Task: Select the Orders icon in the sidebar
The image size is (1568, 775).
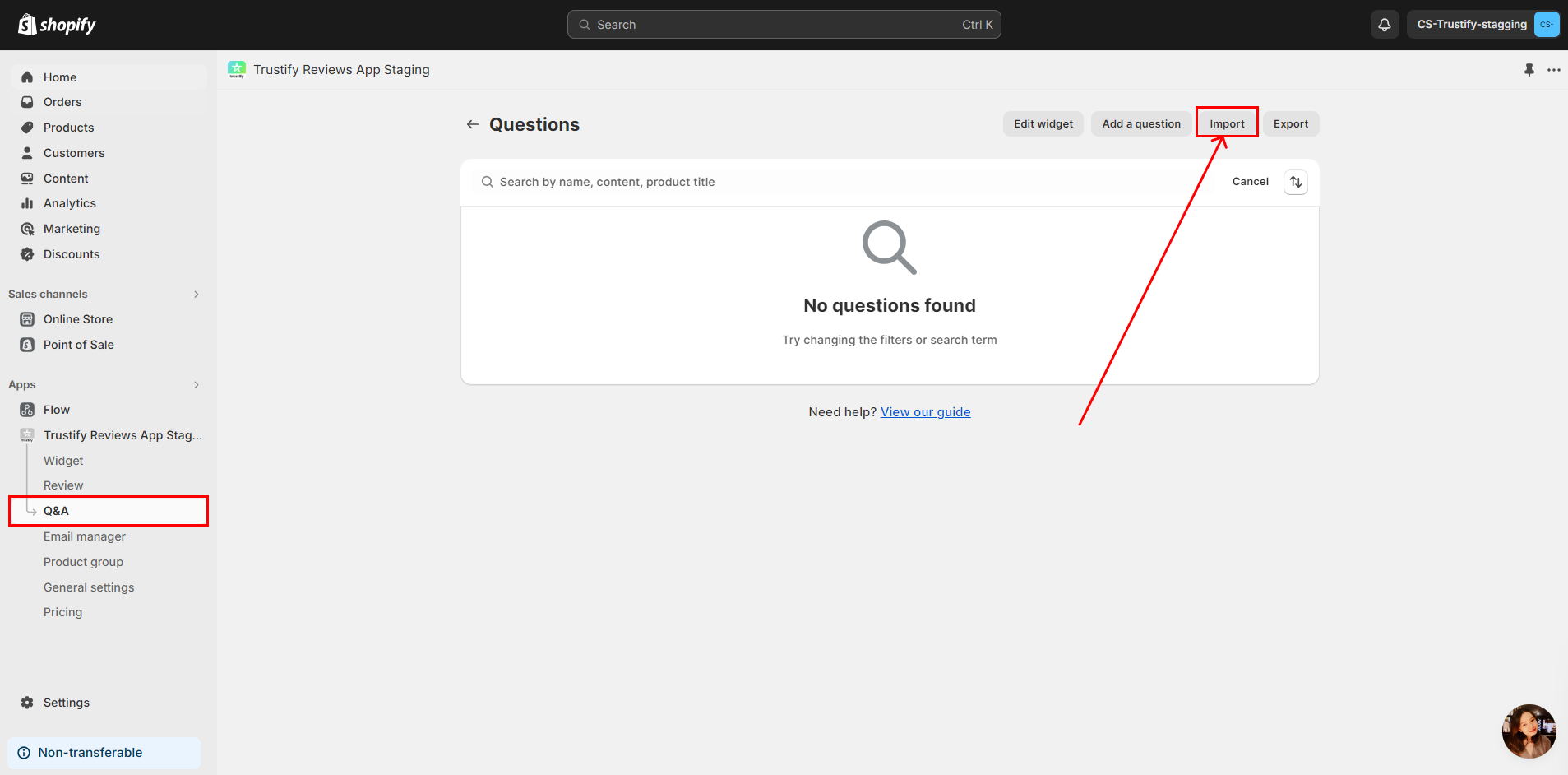Action: point(27,101)
